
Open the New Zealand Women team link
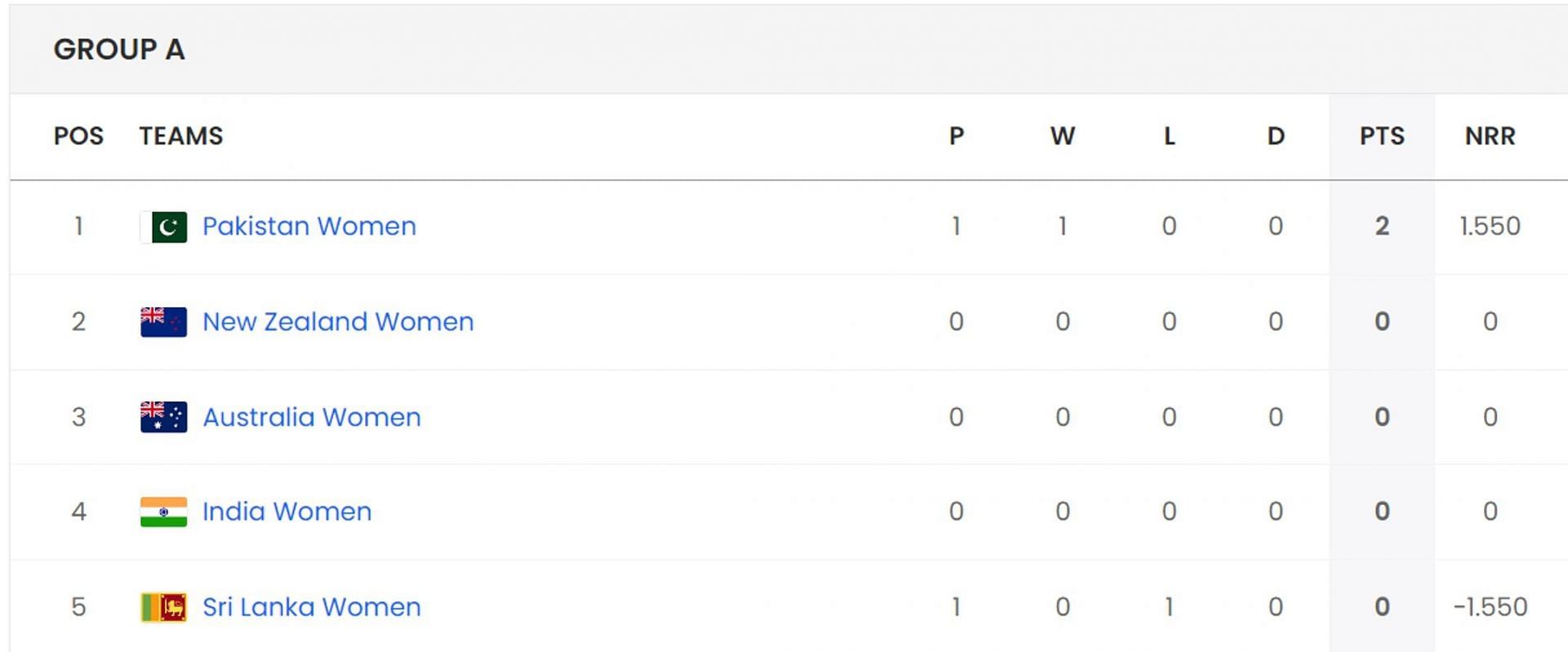tap(338, 322)
